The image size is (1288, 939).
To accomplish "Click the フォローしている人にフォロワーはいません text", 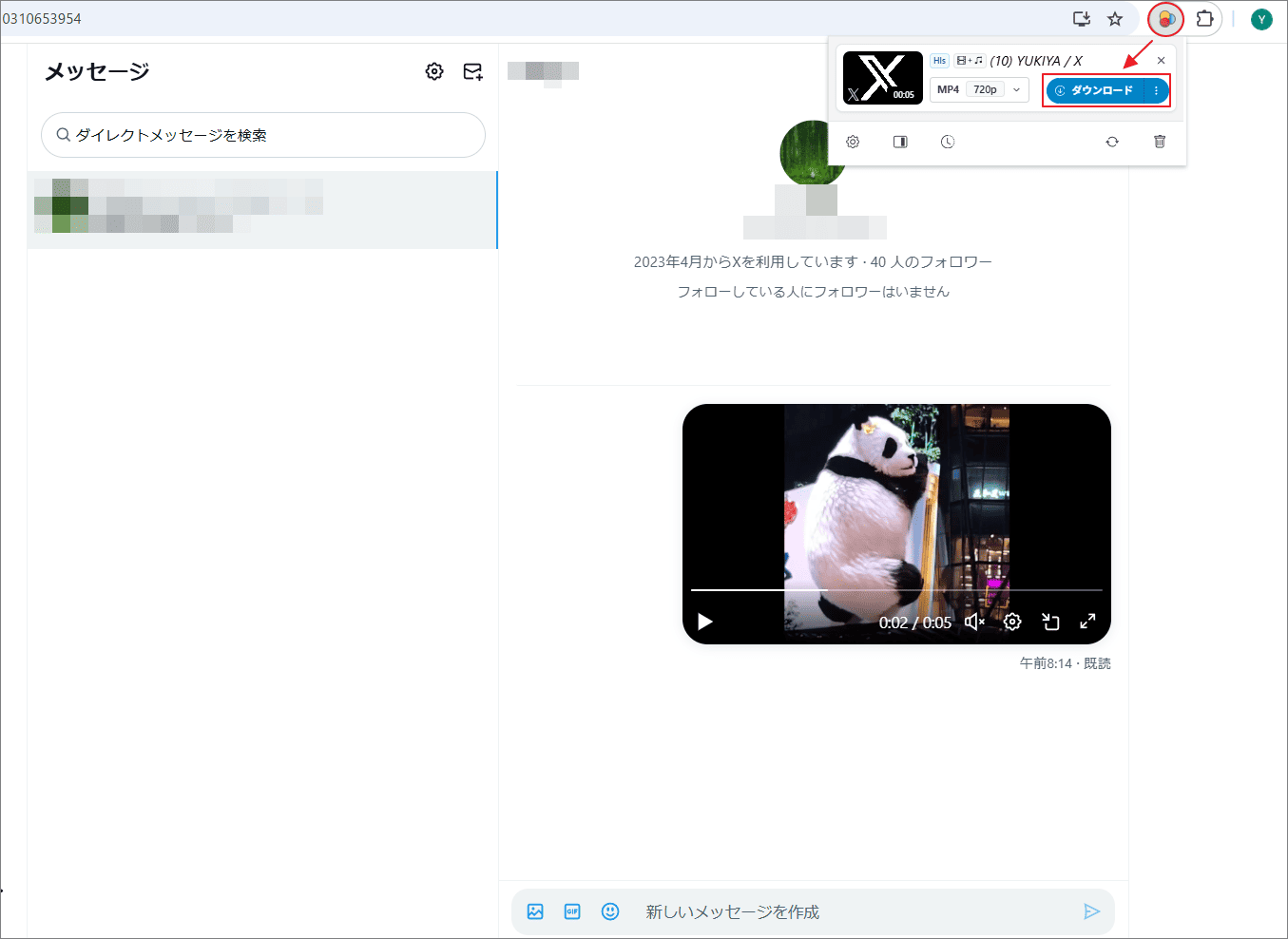I will pyautogui.click(x=813, y=292).
